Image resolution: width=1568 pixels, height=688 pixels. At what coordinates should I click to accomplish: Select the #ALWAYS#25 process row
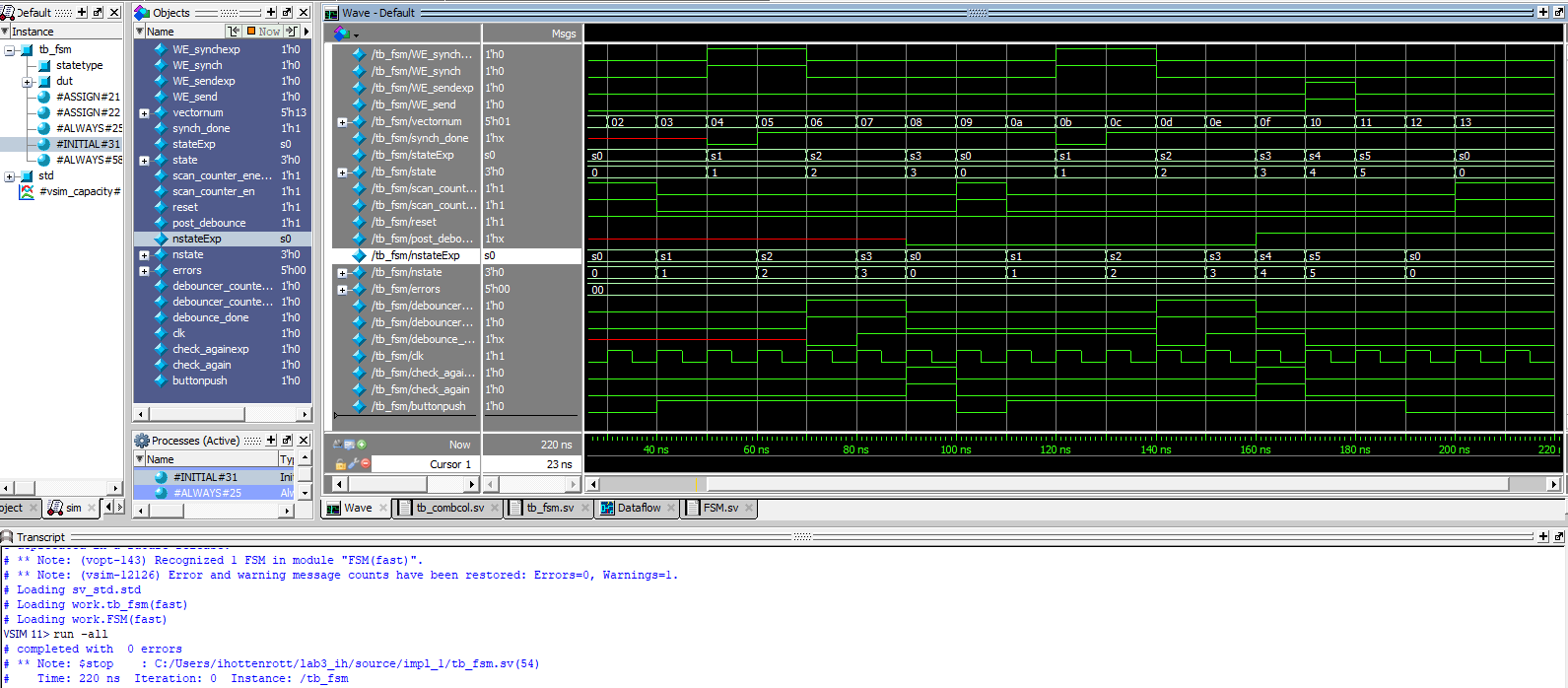[207, 493]
